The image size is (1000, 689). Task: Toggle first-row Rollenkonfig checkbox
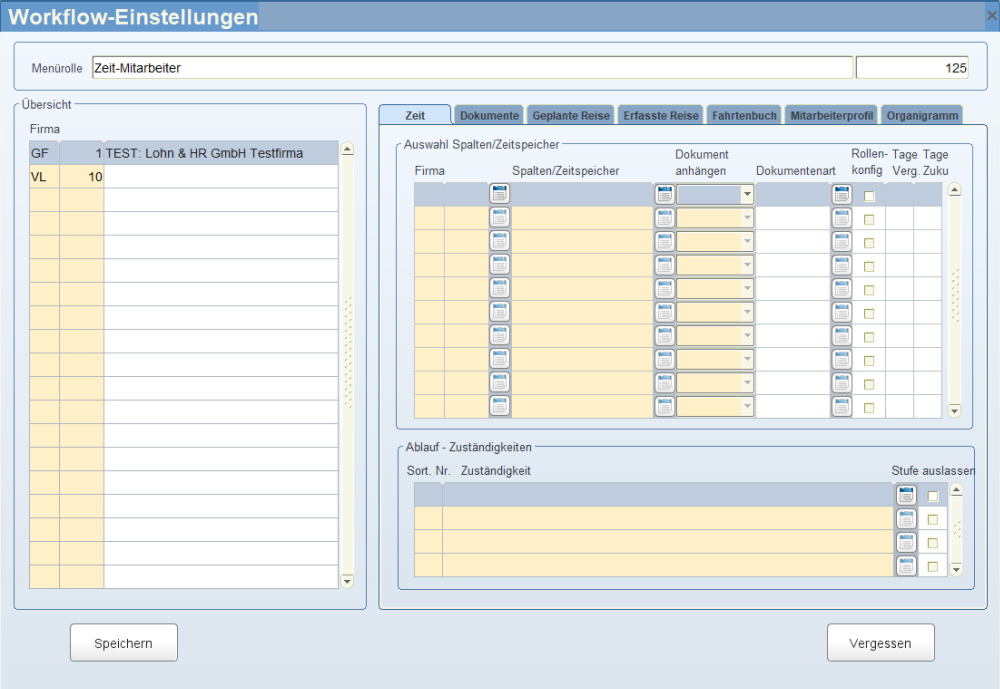pos(869,196)
